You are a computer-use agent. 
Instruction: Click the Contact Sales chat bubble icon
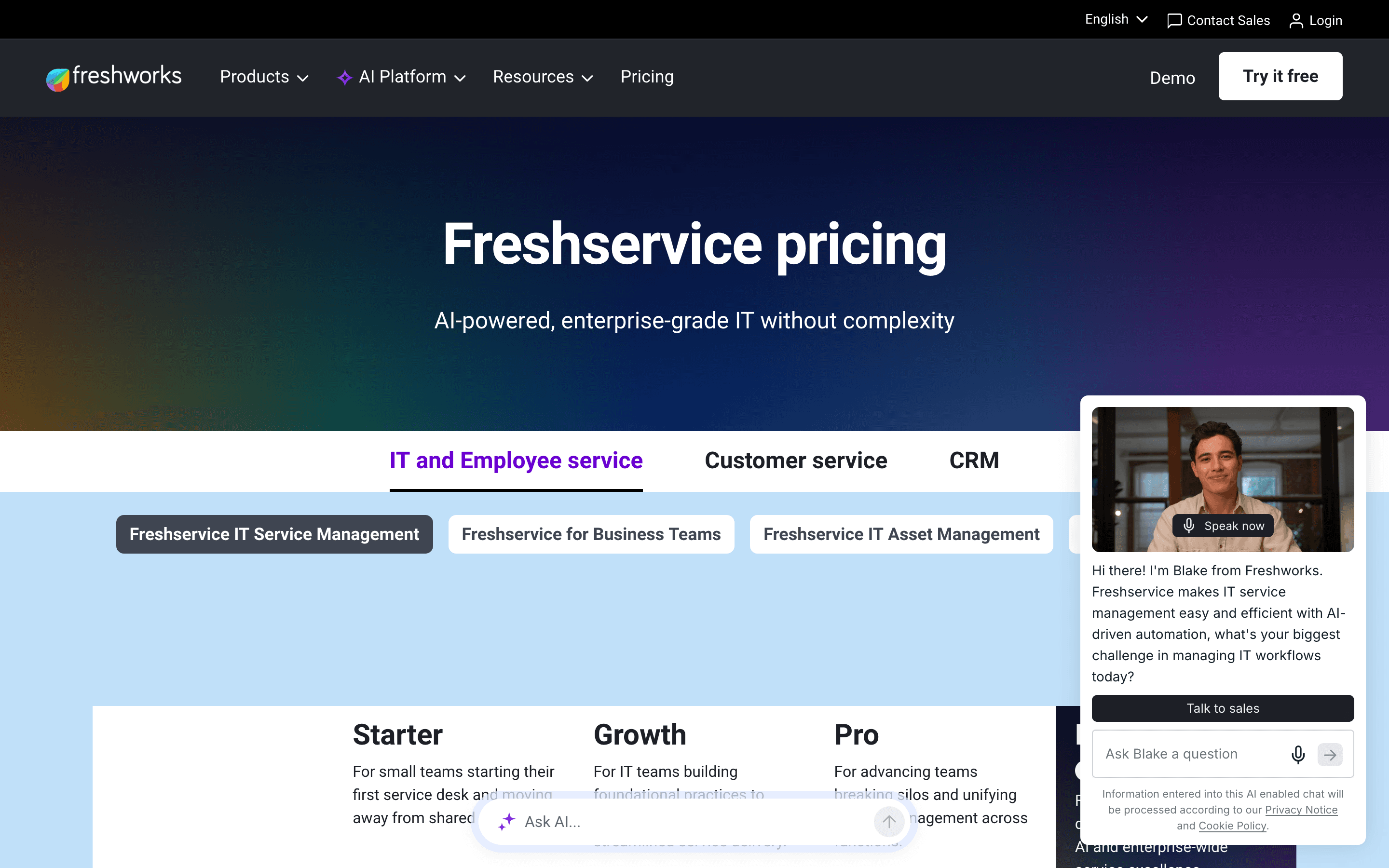tap(1174, 21)
